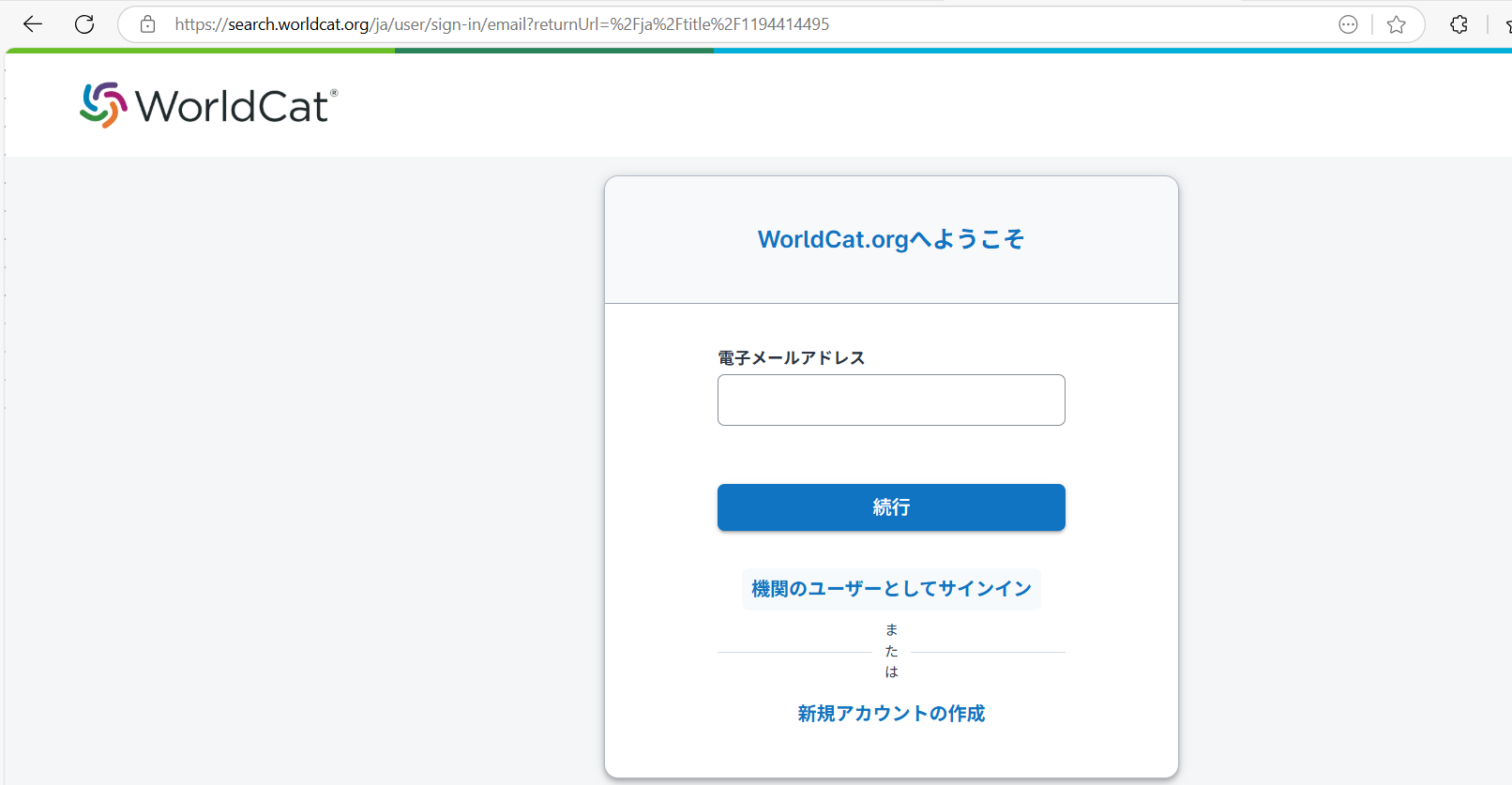The height and width of the screenshot is (785, 1512).
Task: Open the address bar ellipsis icon
Action: (1348, 24)
